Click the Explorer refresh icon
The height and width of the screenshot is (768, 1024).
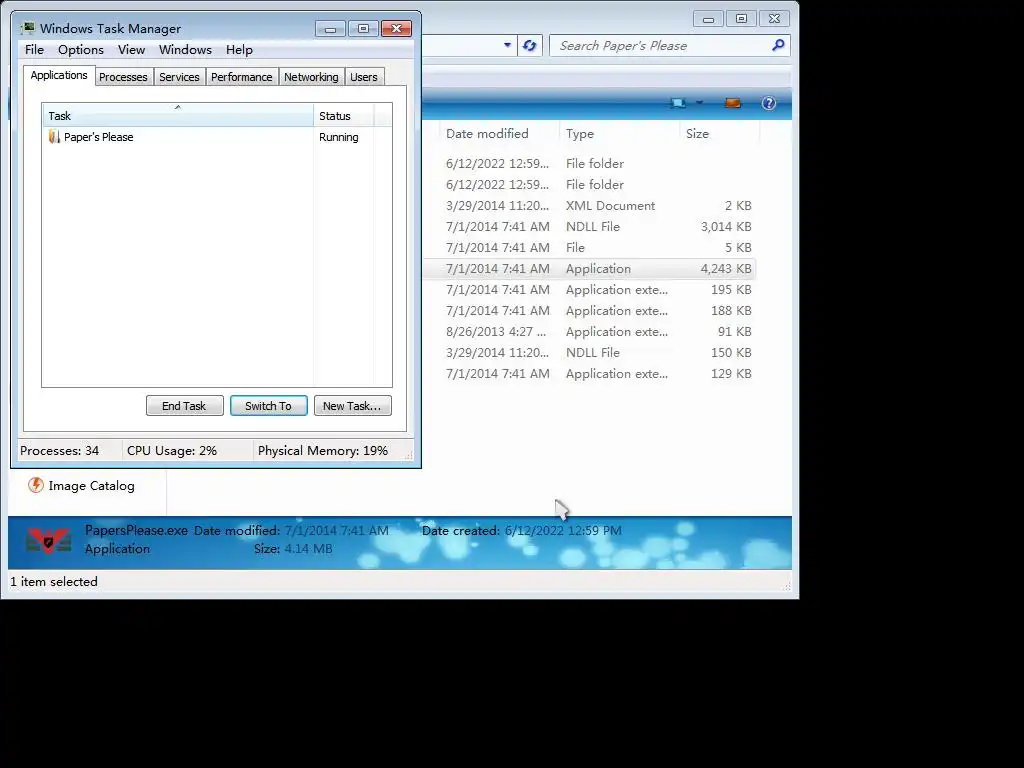click(530, 45)
